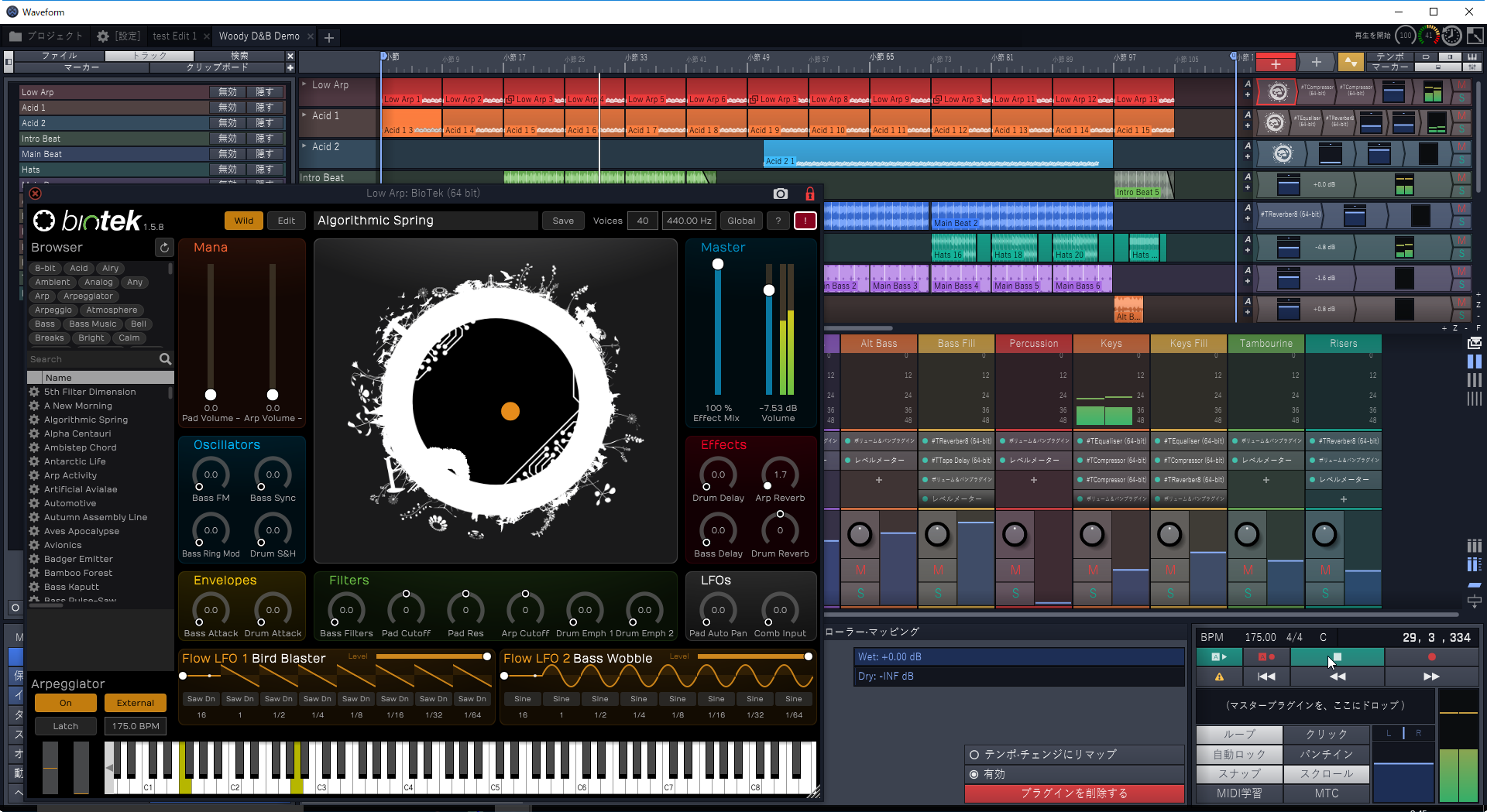The width and height of the screenshot is (1487, 812).
Task: Select Alpha Centauri preset from list
Action: 77,433
